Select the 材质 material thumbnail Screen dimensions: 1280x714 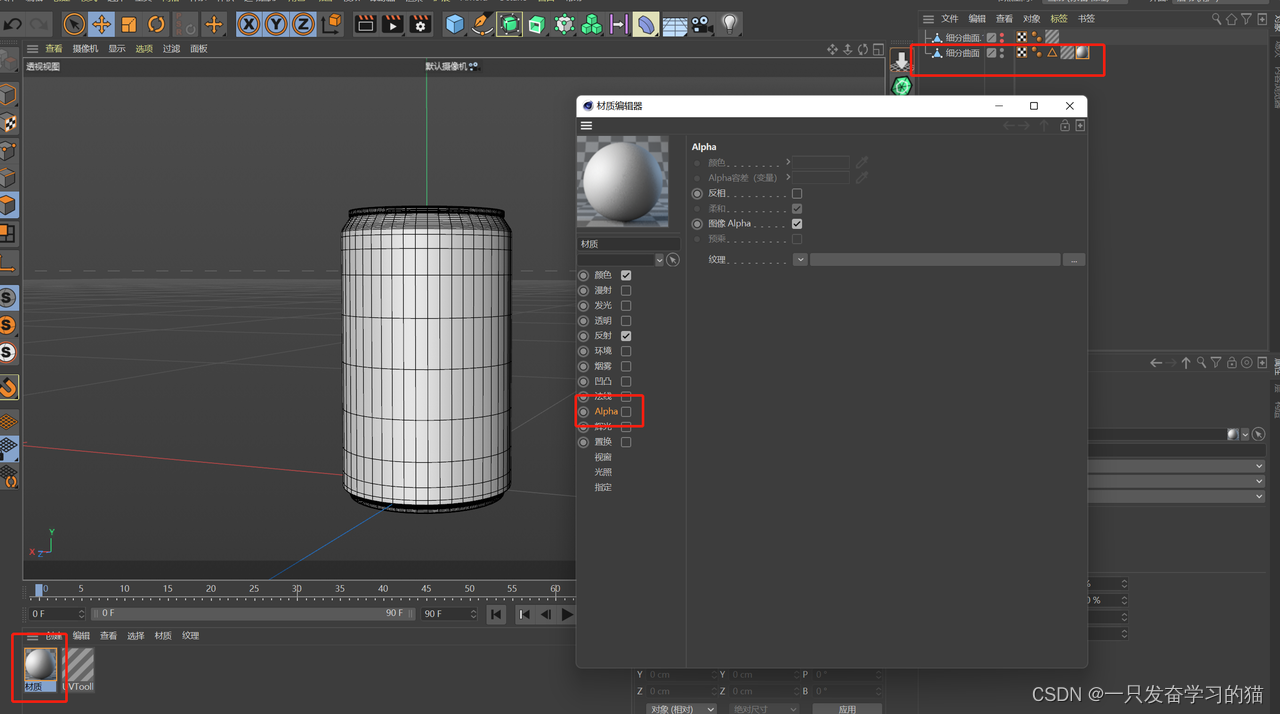[x=40, y=666]
